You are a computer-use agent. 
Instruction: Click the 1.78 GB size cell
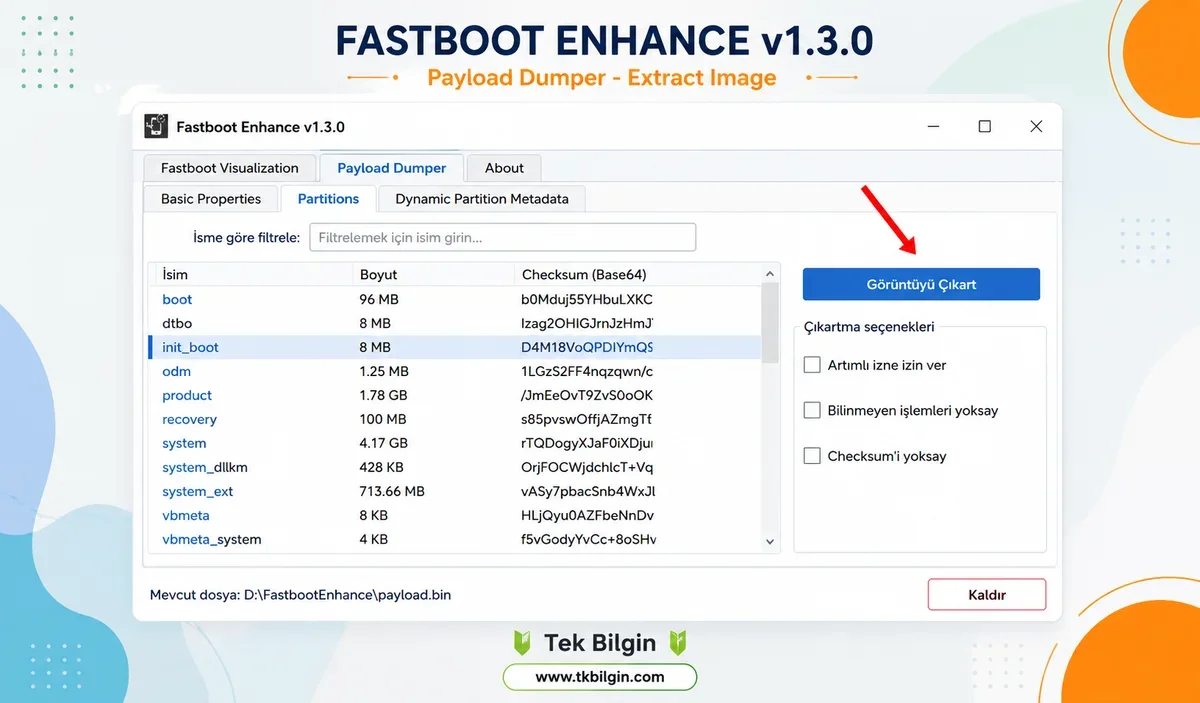(383, 395)
